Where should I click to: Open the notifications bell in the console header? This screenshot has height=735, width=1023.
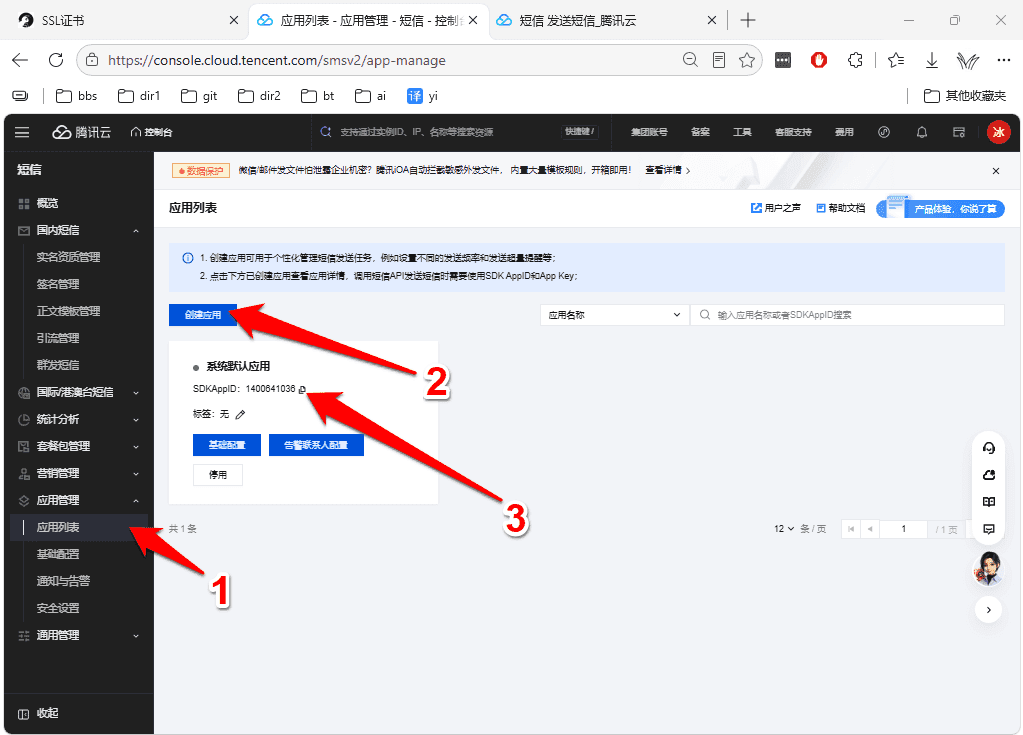coord(922,132)
